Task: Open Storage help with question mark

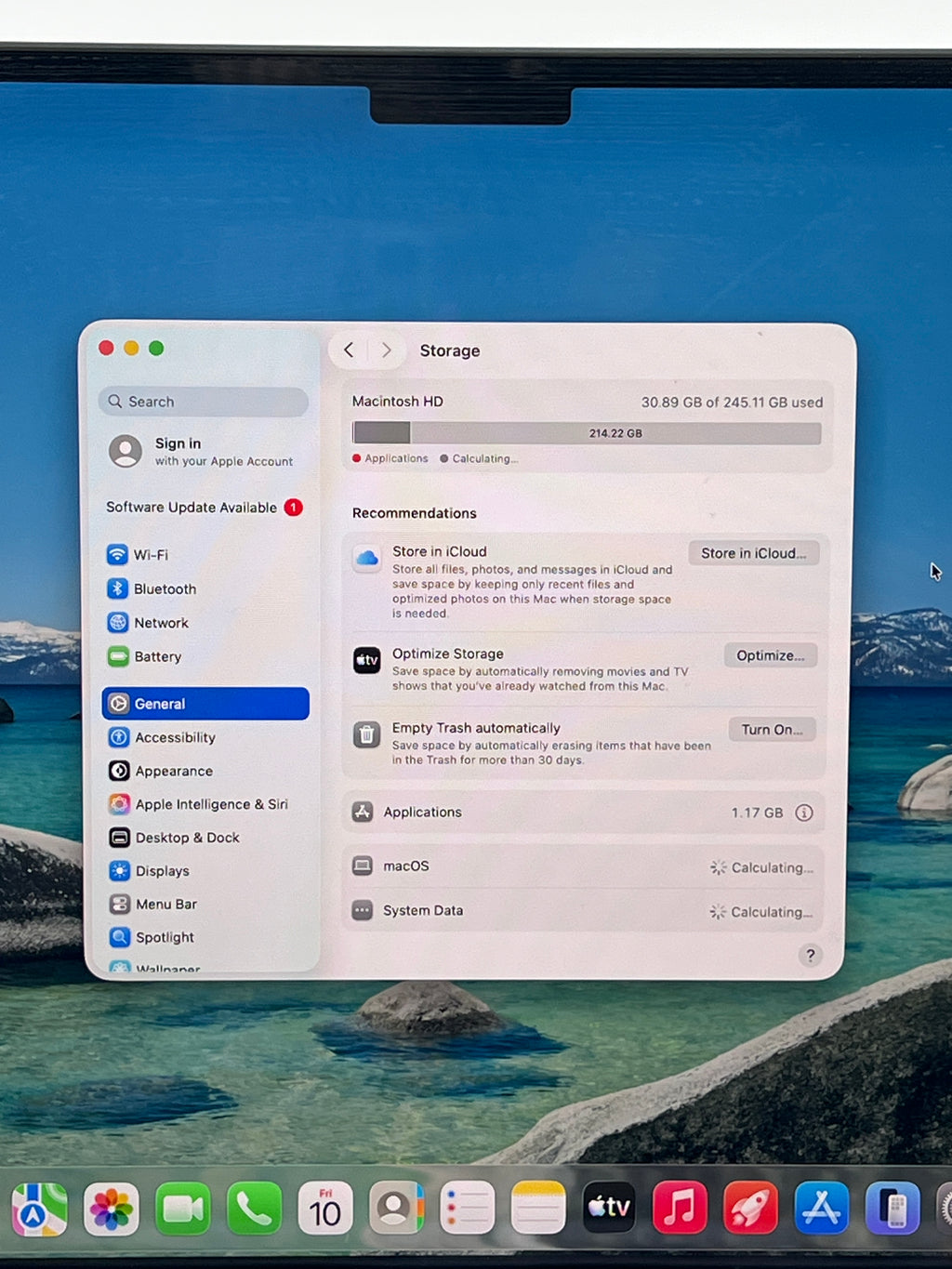Action: 811,956
